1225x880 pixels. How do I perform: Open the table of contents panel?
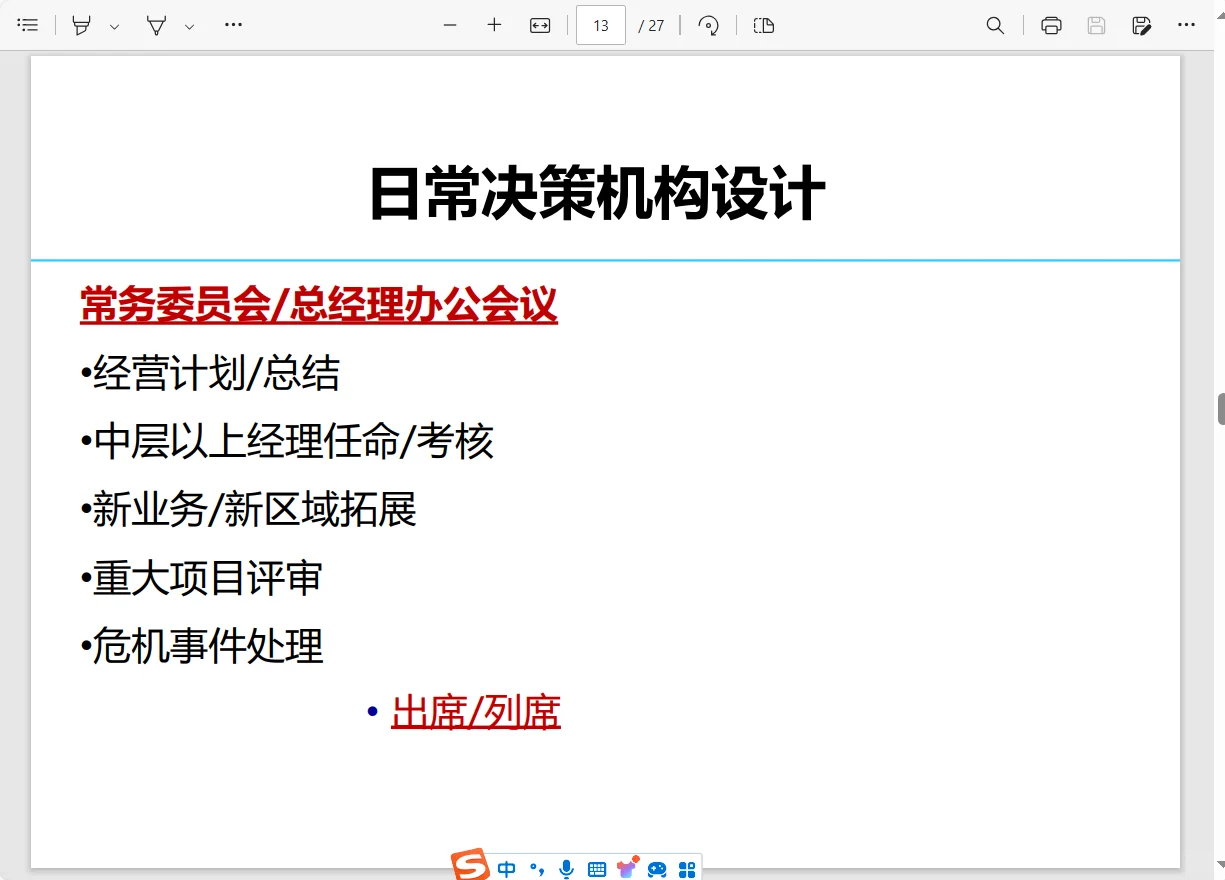click(28, 25)
